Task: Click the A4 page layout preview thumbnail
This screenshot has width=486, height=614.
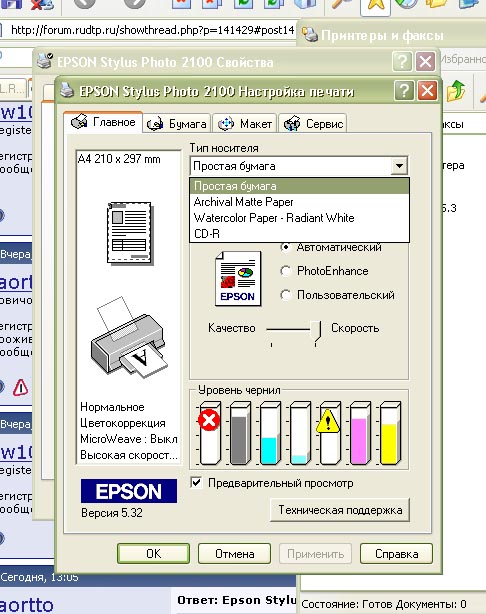Action: (x=130, y=233)
